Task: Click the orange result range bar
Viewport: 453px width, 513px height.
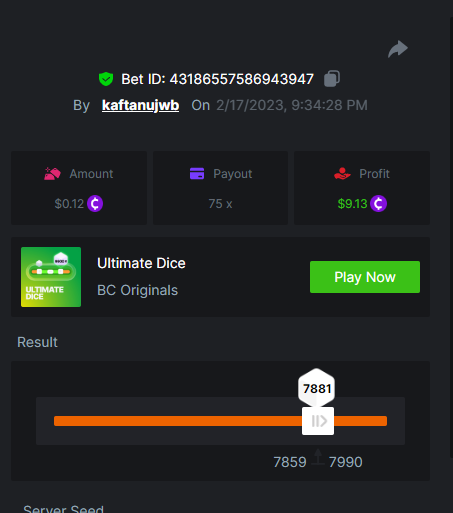Action: pos(220,421)
